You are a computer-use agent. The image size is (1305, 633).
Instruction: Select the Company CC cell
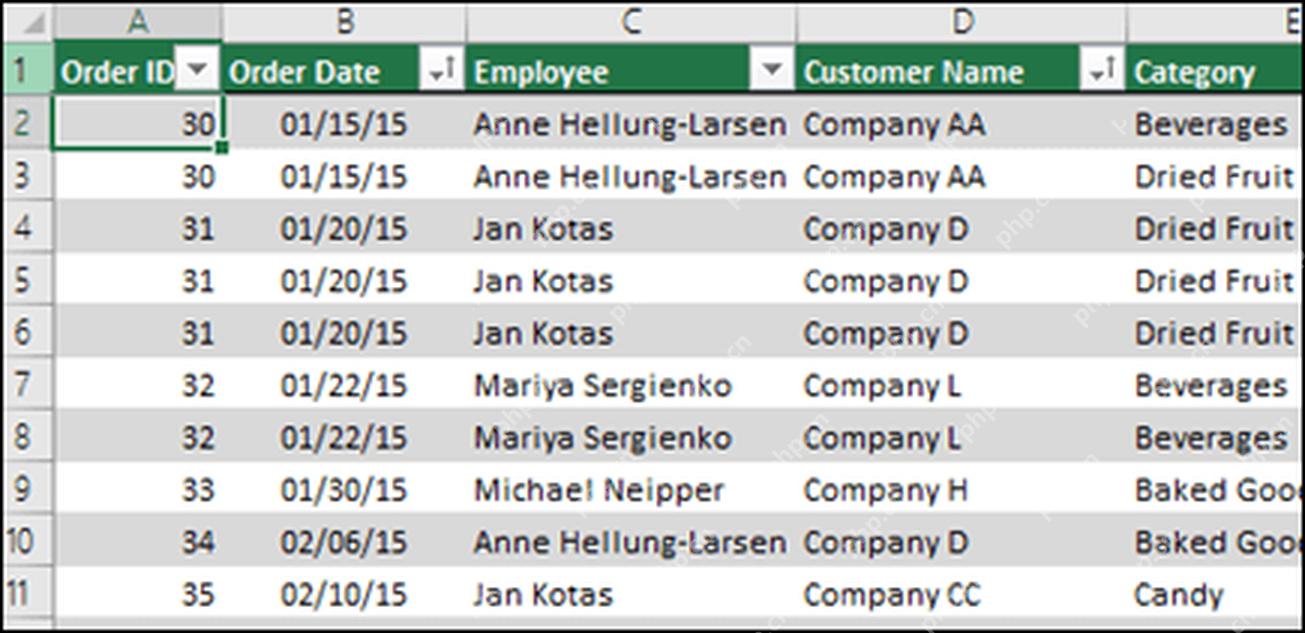click(962, 594)
